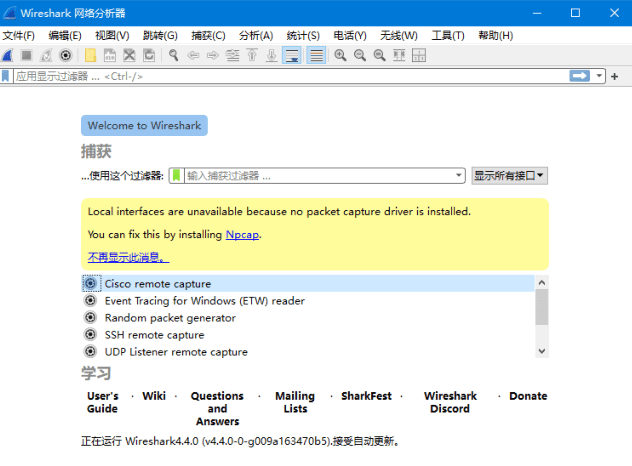
Task: Click interface list scroll down arrow
Action: tap(542, 351)
